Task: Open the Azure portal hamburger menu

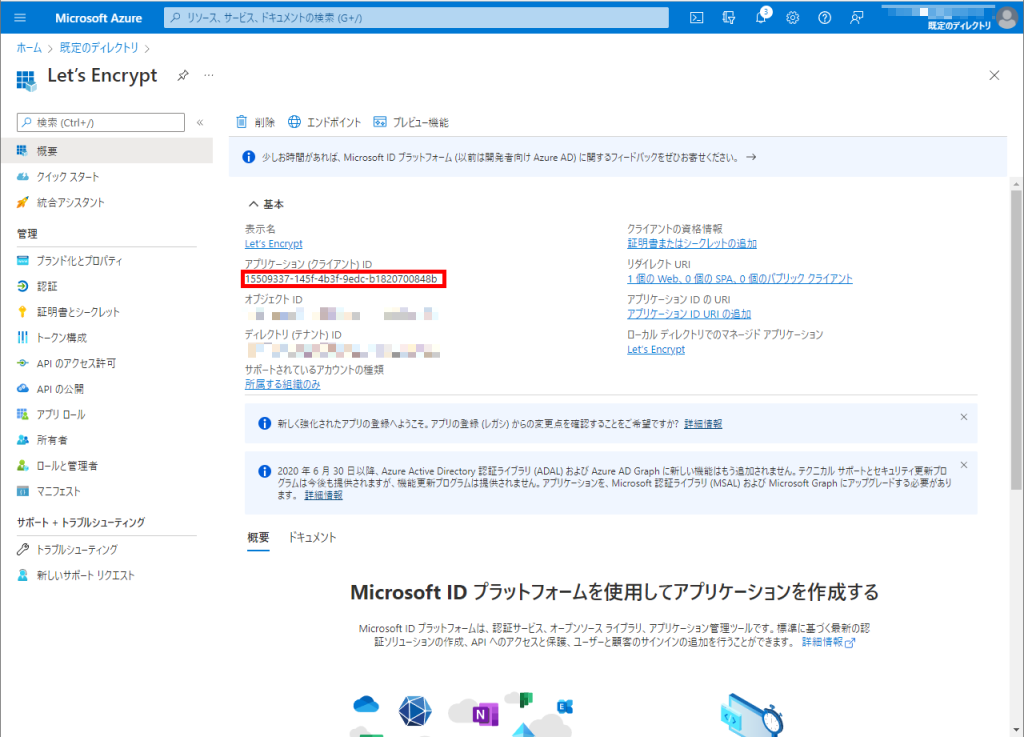Action: (x=20, y=18)
